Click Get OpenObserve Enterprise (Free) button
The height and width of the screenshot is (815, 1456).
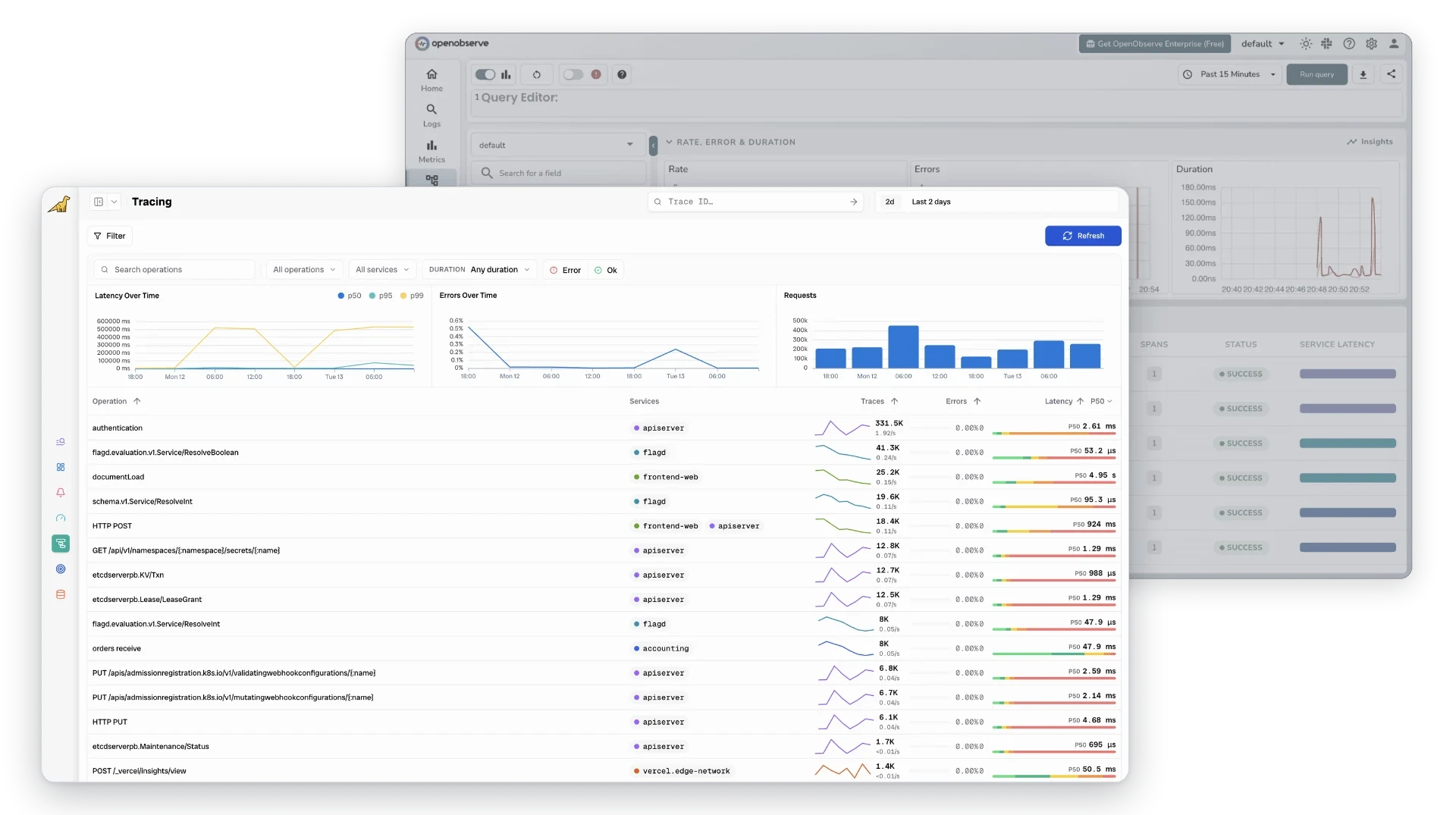click(1154, 44)
